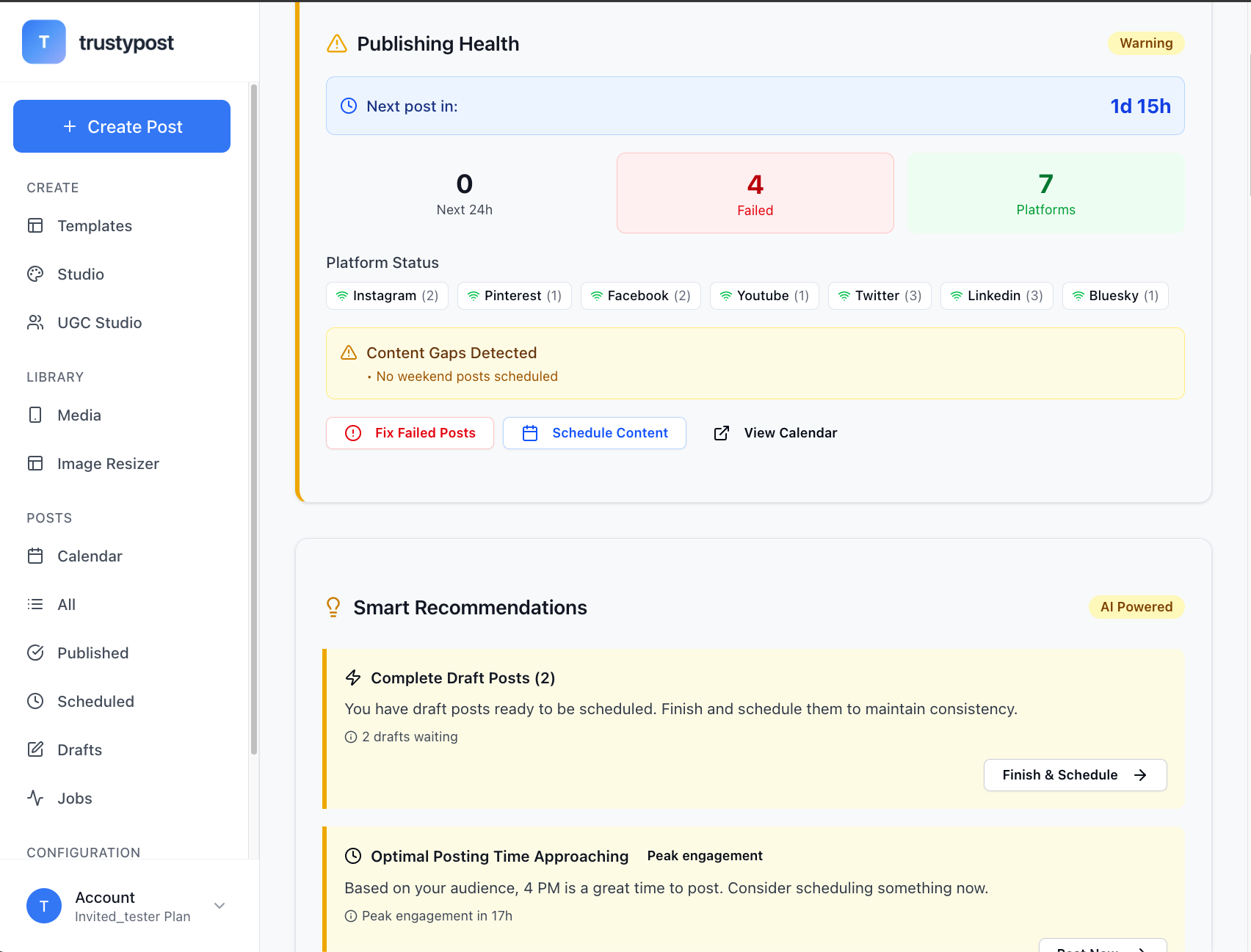
Task: Click the Schedule Content button
Action: 595,433
